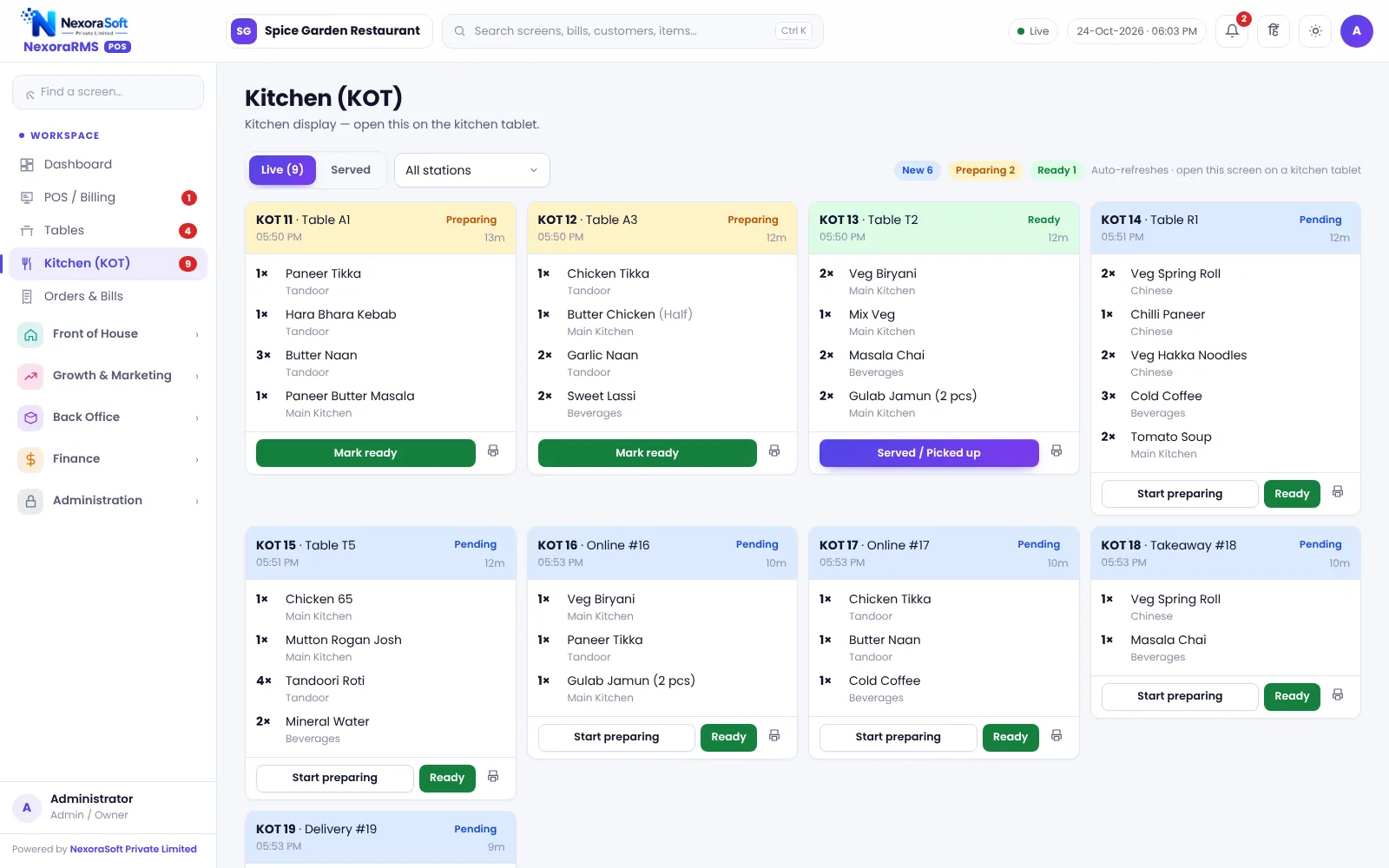Click Served / Picked up on KOT 13
1389x868 pixels.
point(929,453)
